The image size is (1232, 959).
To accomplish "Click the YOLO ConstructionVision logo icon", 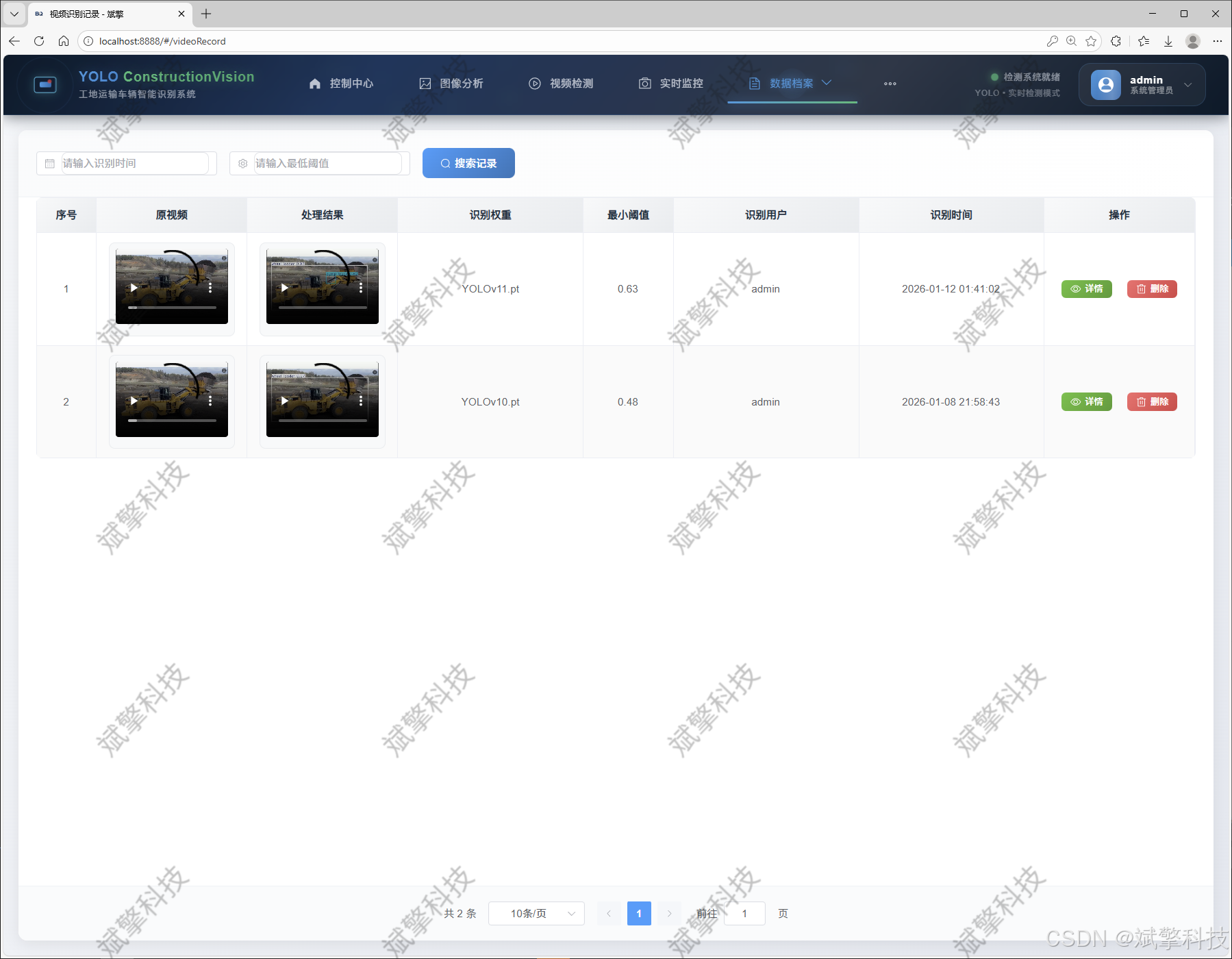I will click(45, 84).
